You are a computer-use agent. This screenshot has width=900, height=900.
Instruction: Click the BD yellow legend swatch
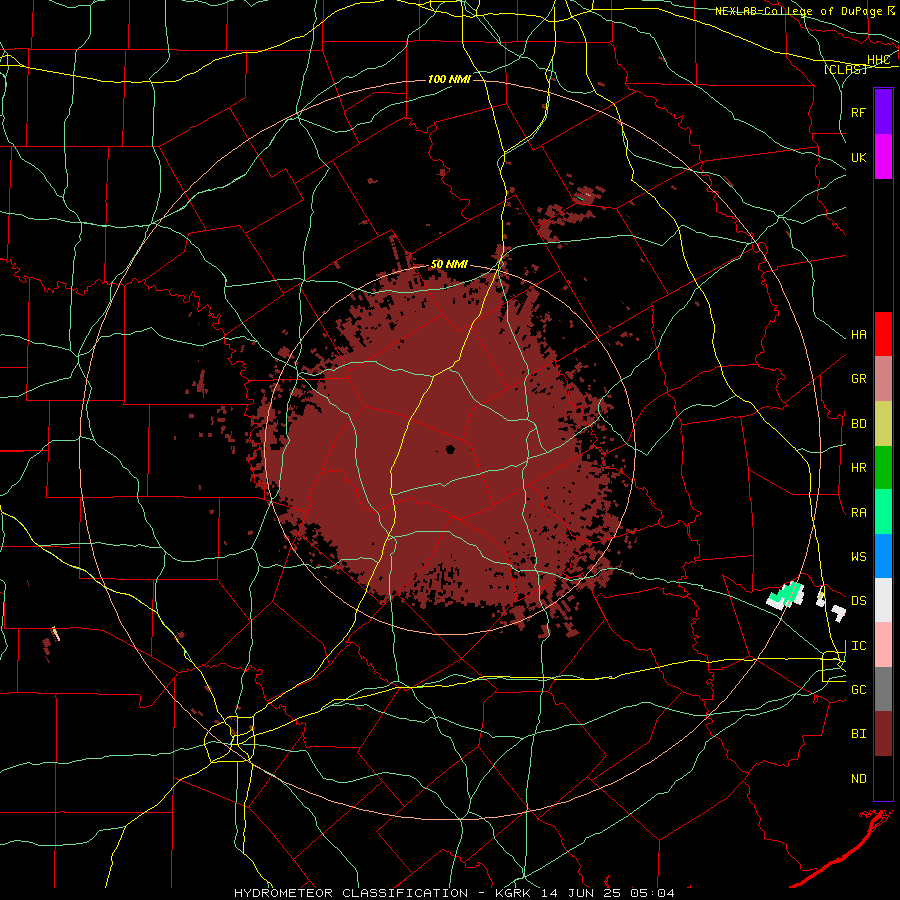click(883, 424)
